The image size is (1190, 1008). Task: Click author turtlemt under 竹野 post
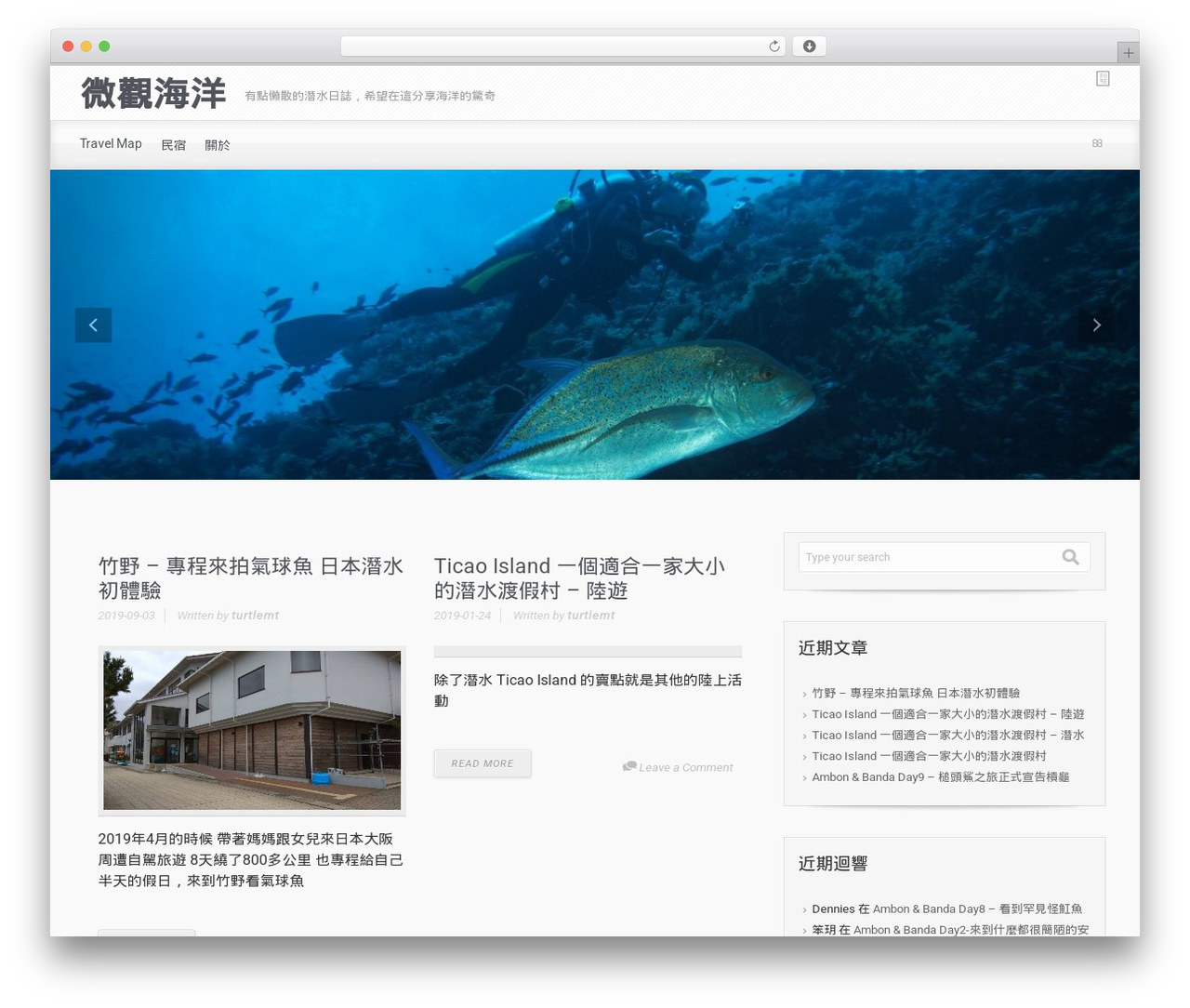(x=255, y=616)
